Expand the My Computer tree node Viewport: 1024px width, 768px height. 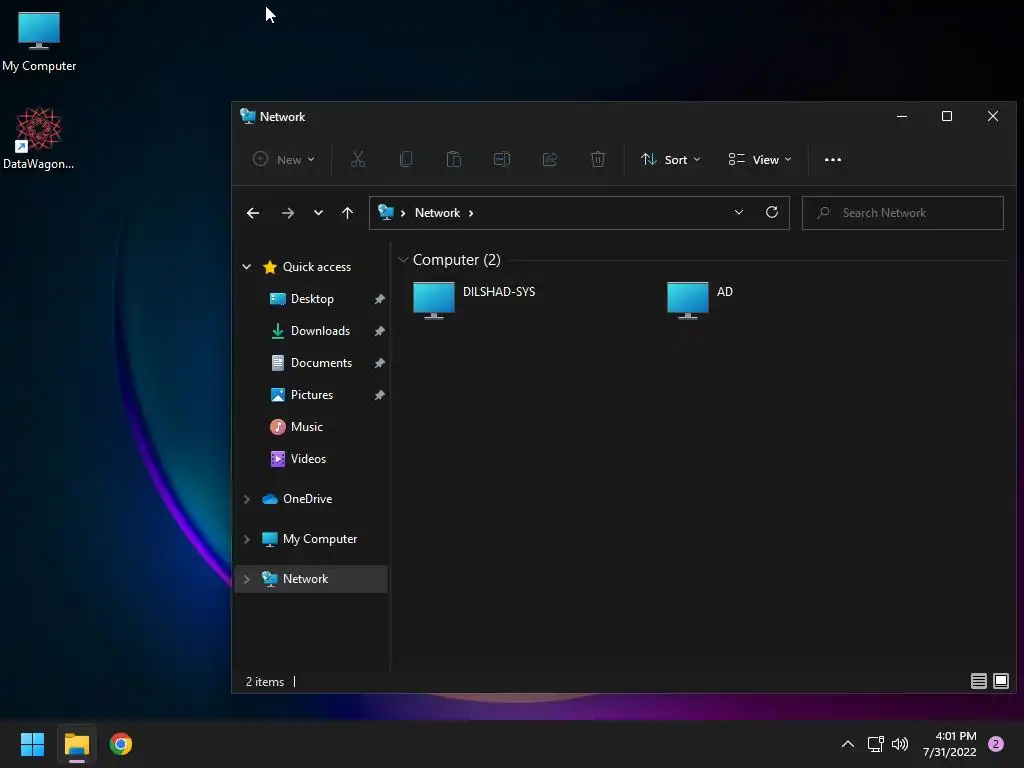[x=246, y=539]
